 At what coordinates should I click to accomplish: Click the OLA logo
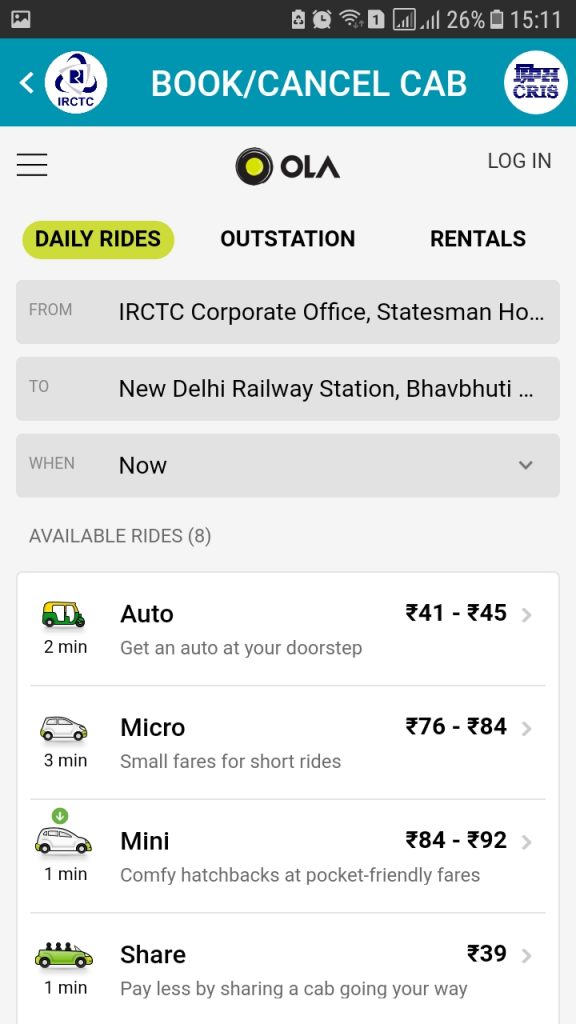[287, 167]
